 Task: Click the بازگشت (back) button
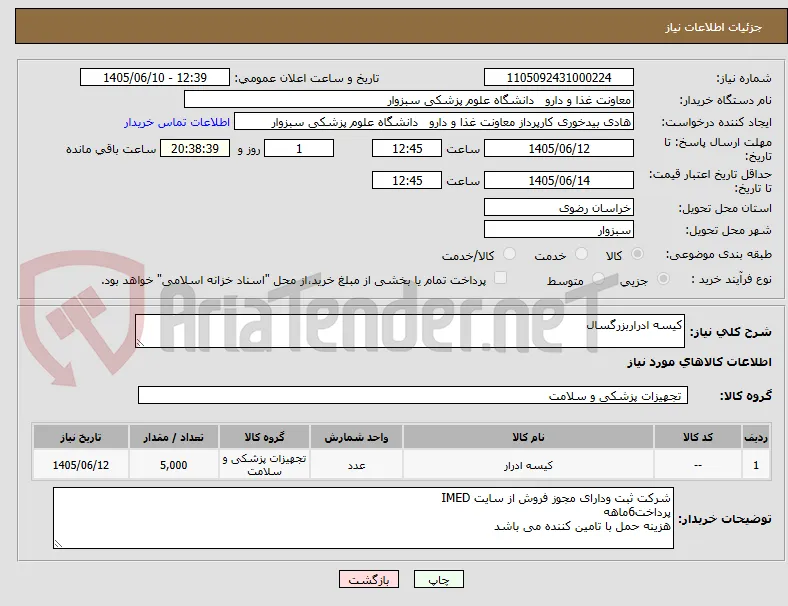point(369,579)
